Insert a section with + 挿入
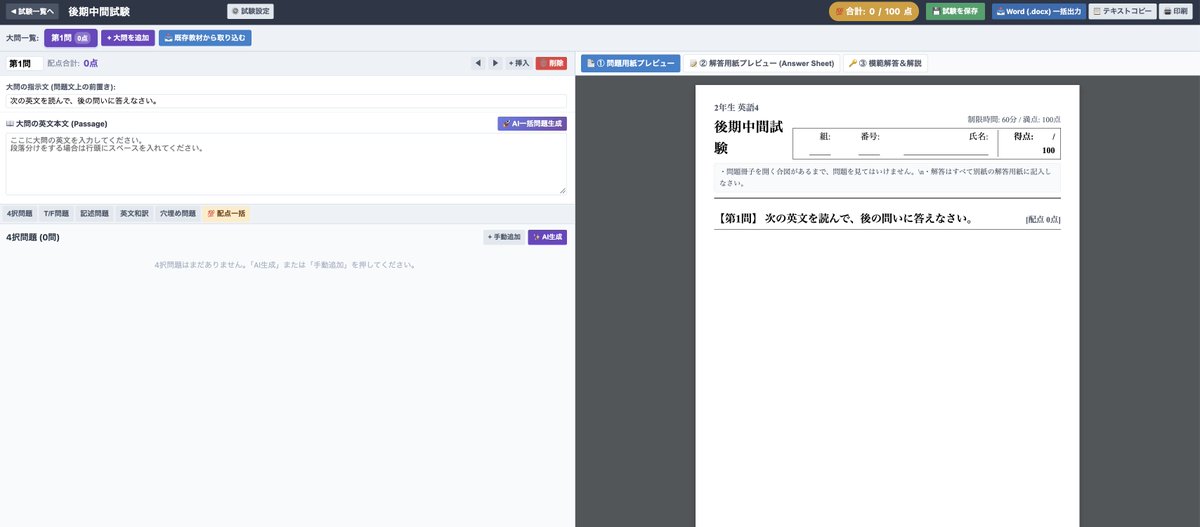Viewport: 1200px width, 527px height. (519, 63)
